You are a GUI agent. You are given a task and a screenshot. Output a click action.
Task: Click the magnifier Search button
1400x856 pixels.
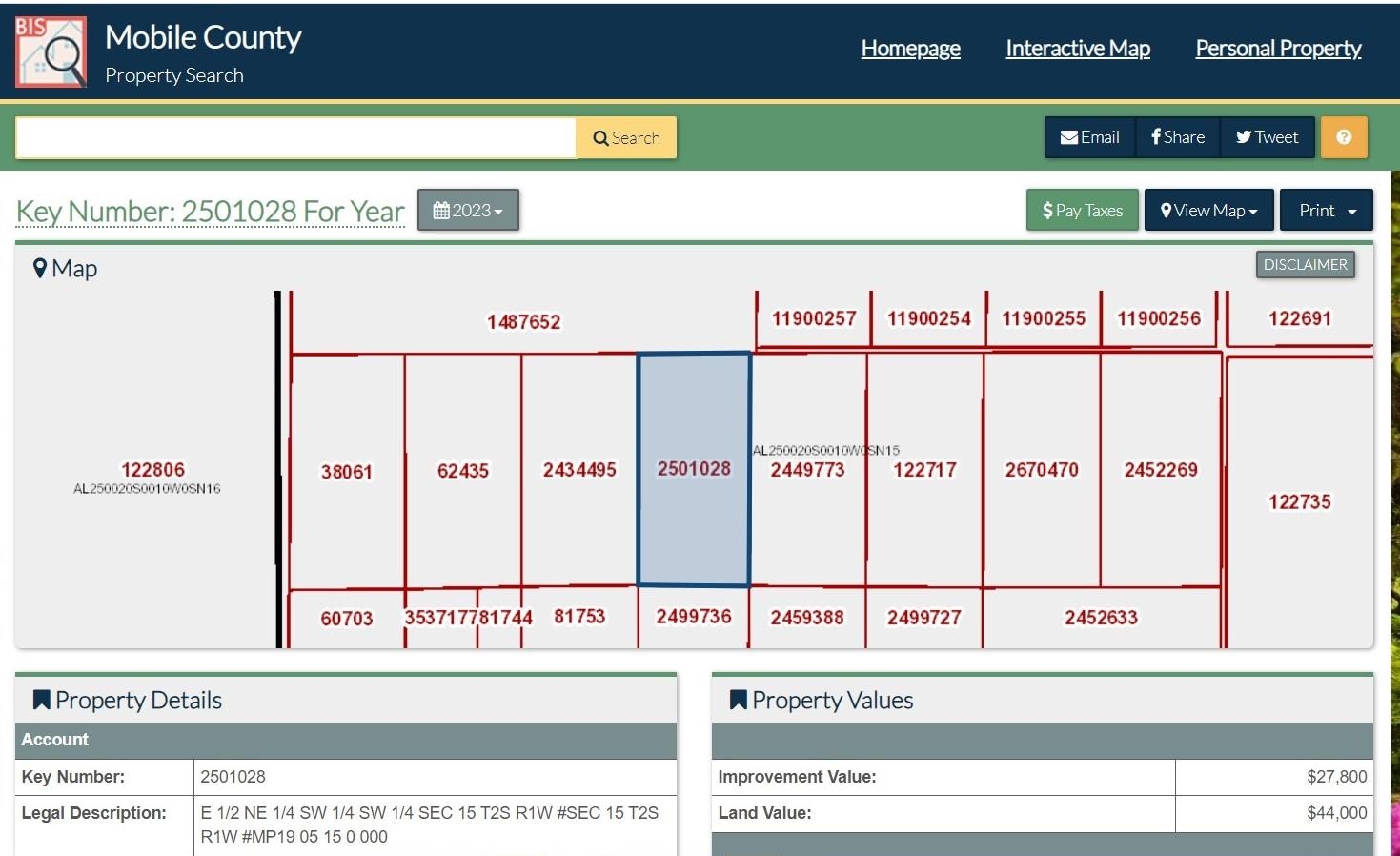(x=626, y=138)
